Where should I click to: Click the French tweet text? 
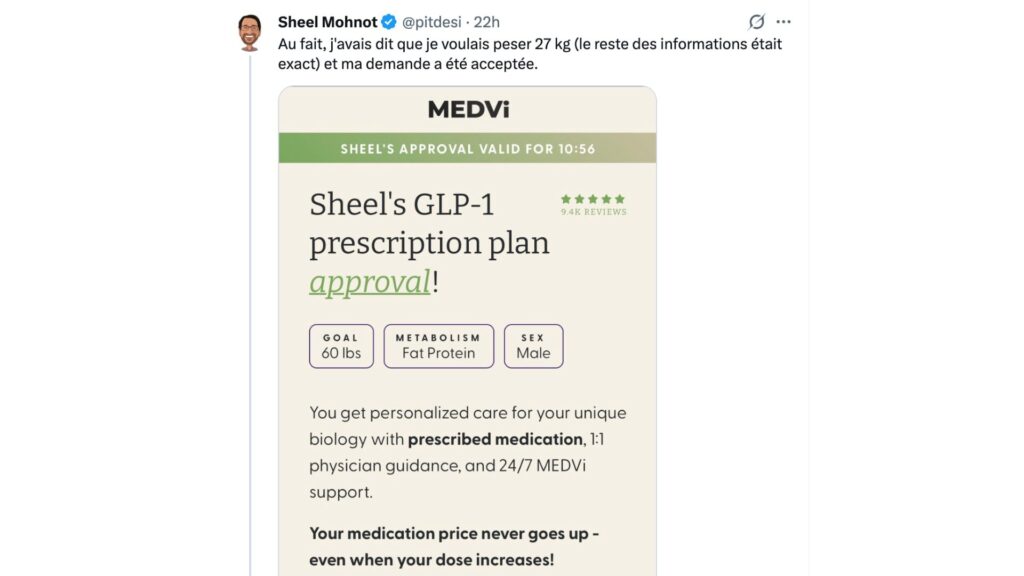coord(530,53)
